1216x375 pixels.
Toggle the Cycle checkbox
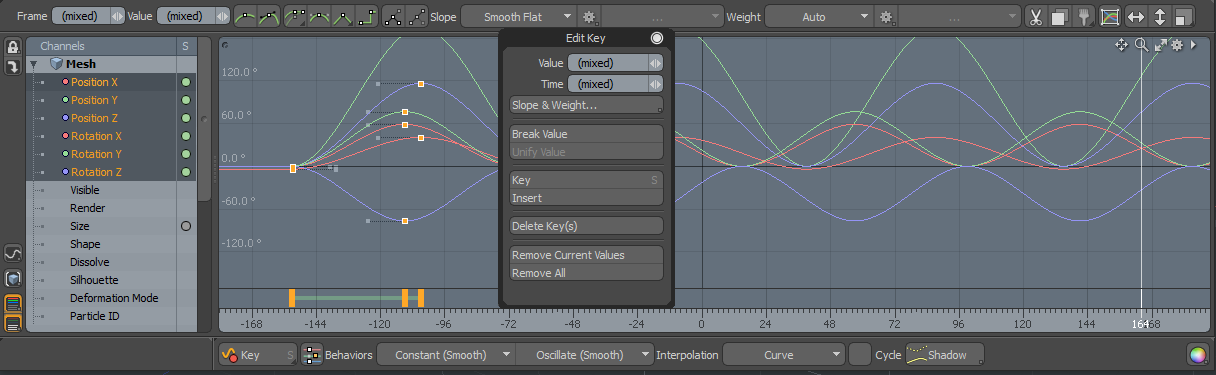click(858, 355)
